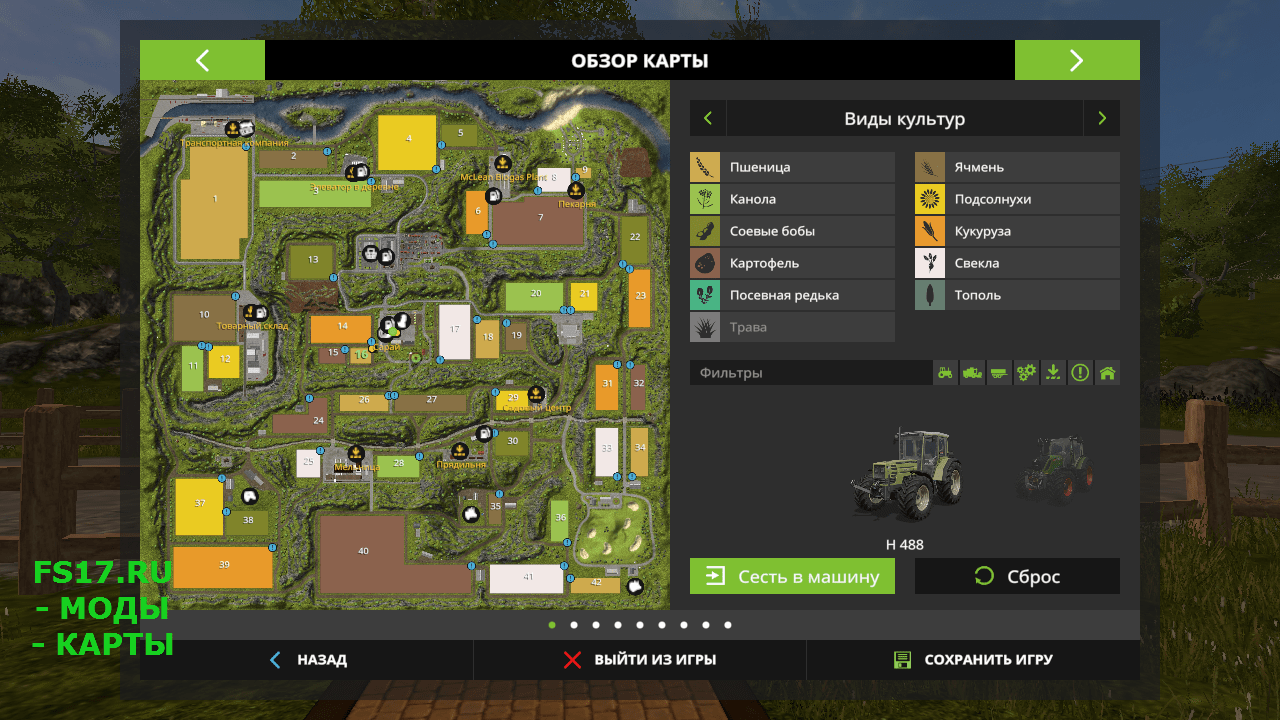Select the Кукуруза orange color swatch
The width and height of the screenshot is (1280, 720).
pos(930,231)
